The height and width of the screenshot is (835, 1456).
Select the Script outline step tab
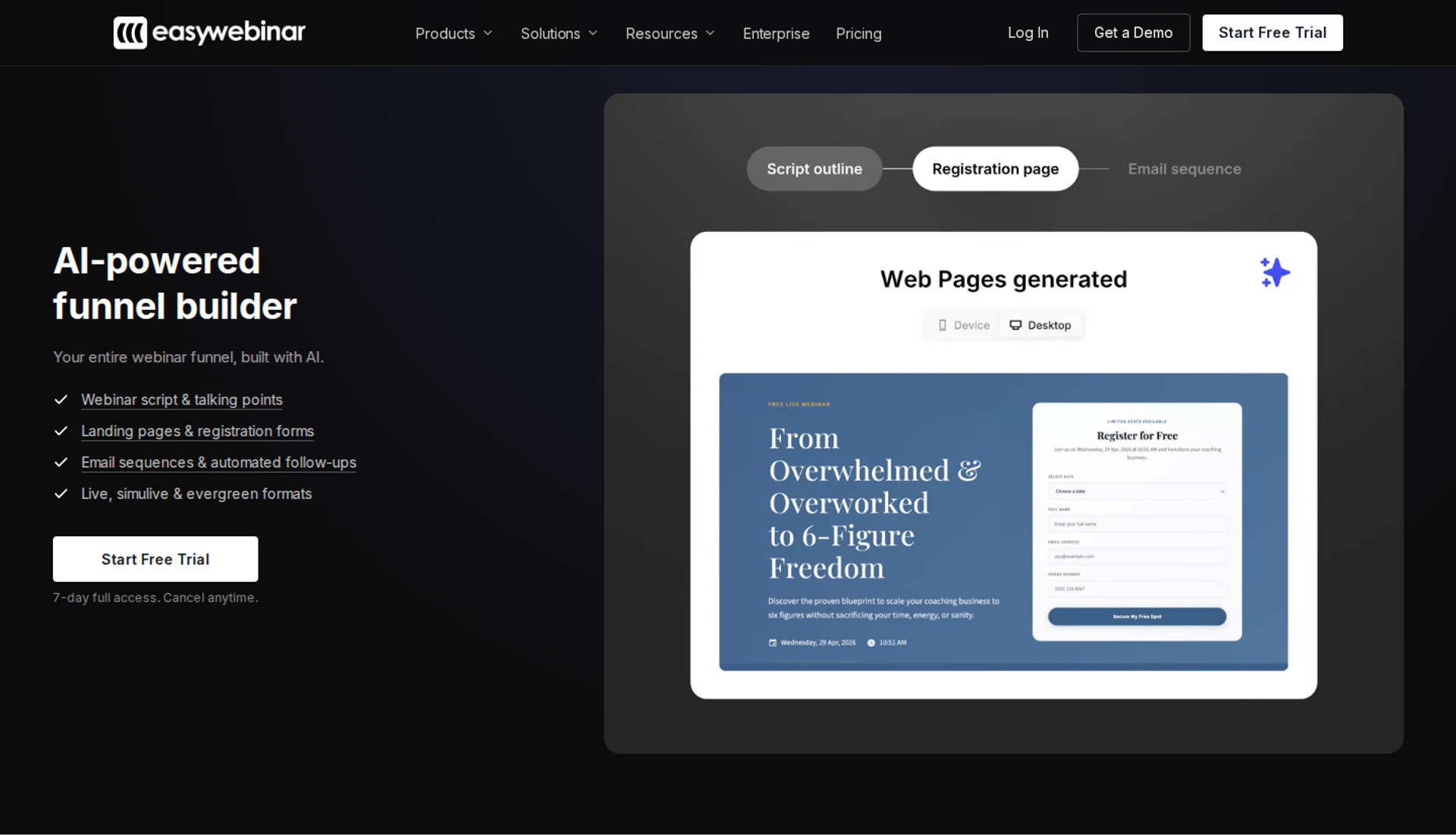click(x=814, y=168)
